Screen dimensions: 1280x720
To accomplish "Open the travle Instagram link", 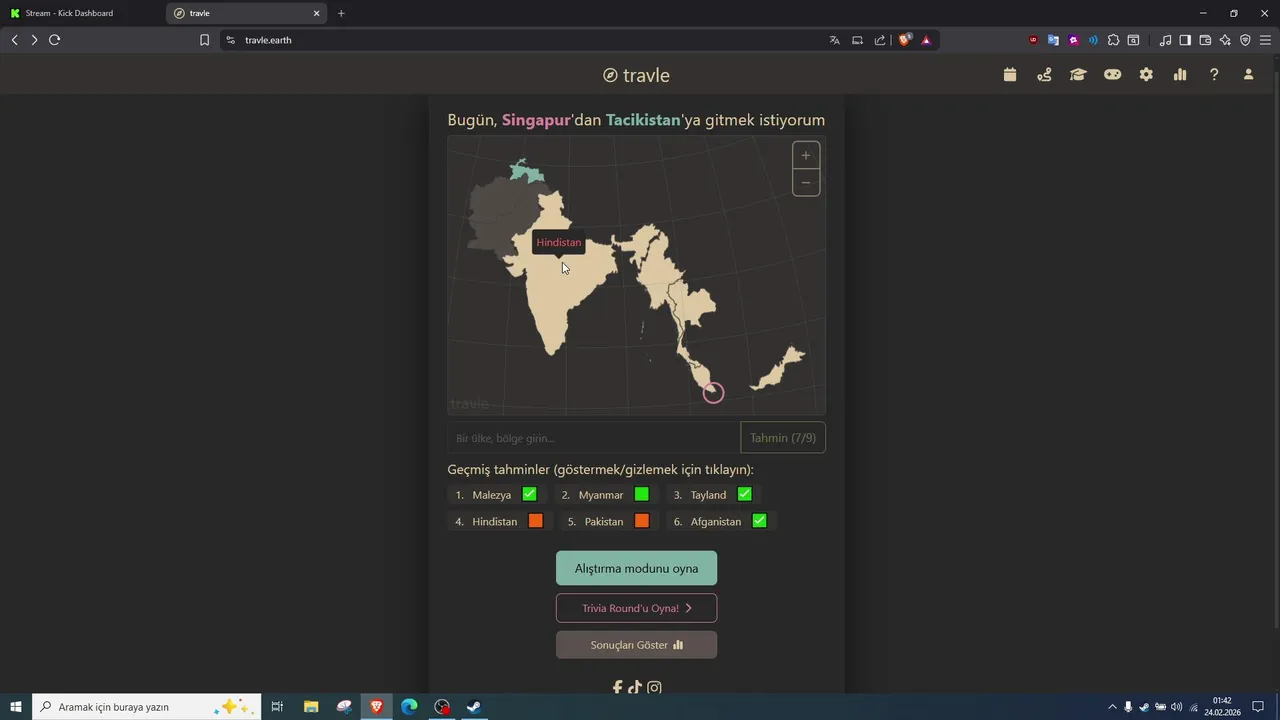I will coord(654,687).
